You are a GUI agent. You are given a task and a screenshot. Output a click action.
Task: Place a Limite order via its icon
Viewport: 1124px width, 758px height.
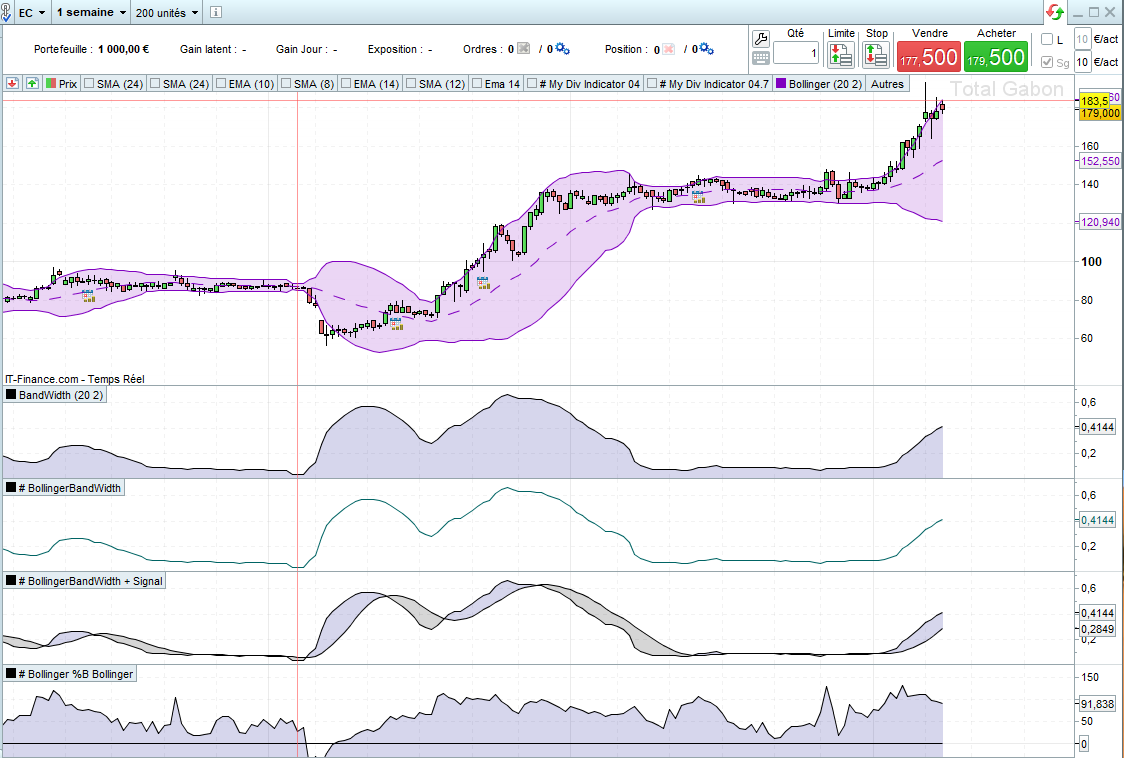[x=840, y=55]
